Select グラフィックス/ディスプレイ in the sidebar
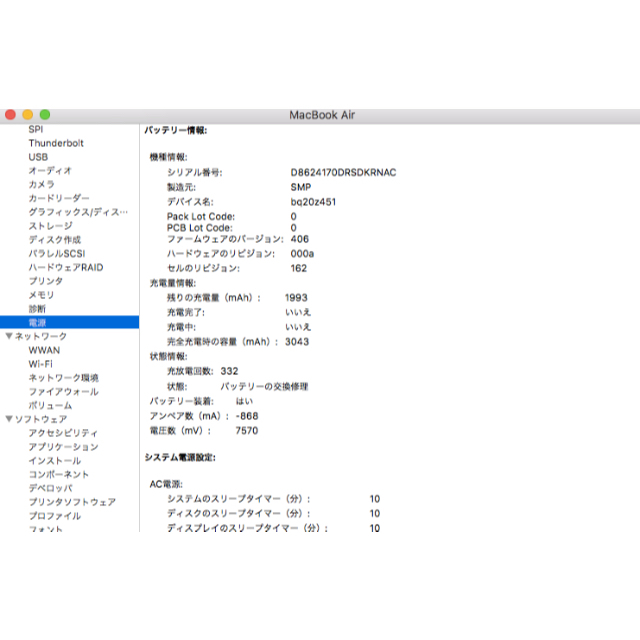 point(78,212)
